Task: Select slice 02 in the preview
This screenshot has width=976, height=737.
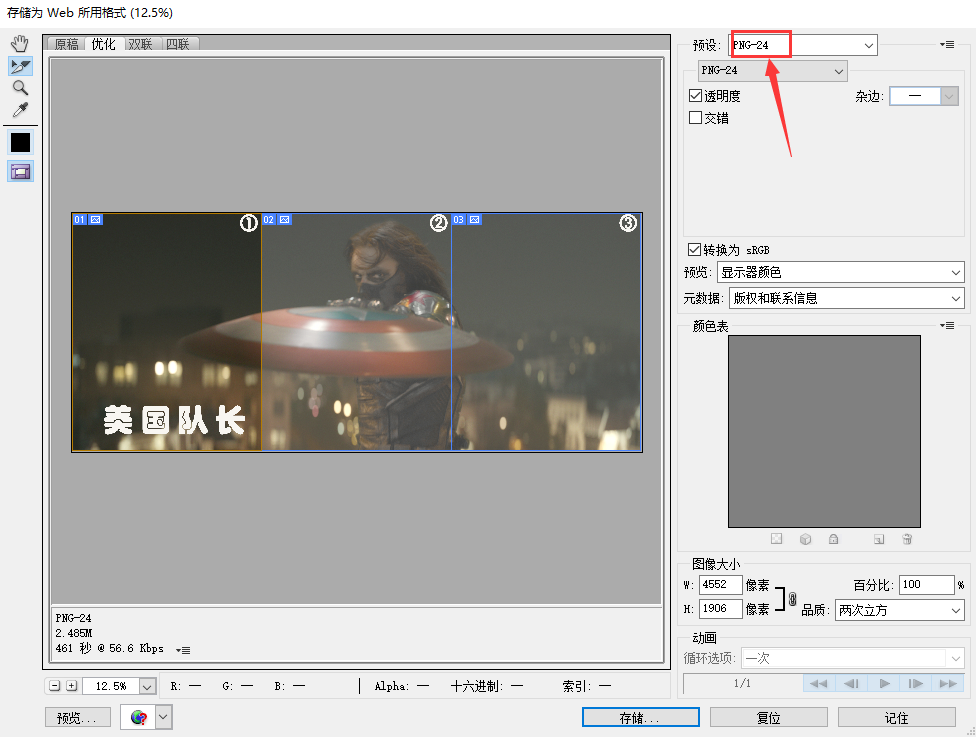Action: 356,332
